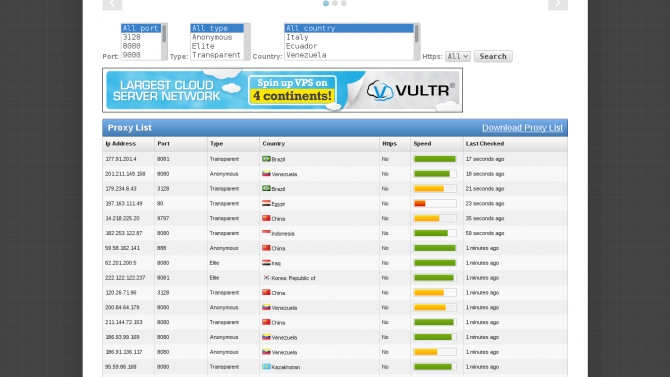Select the second carousel dot

pyautogui.click(x=335, y=3)
